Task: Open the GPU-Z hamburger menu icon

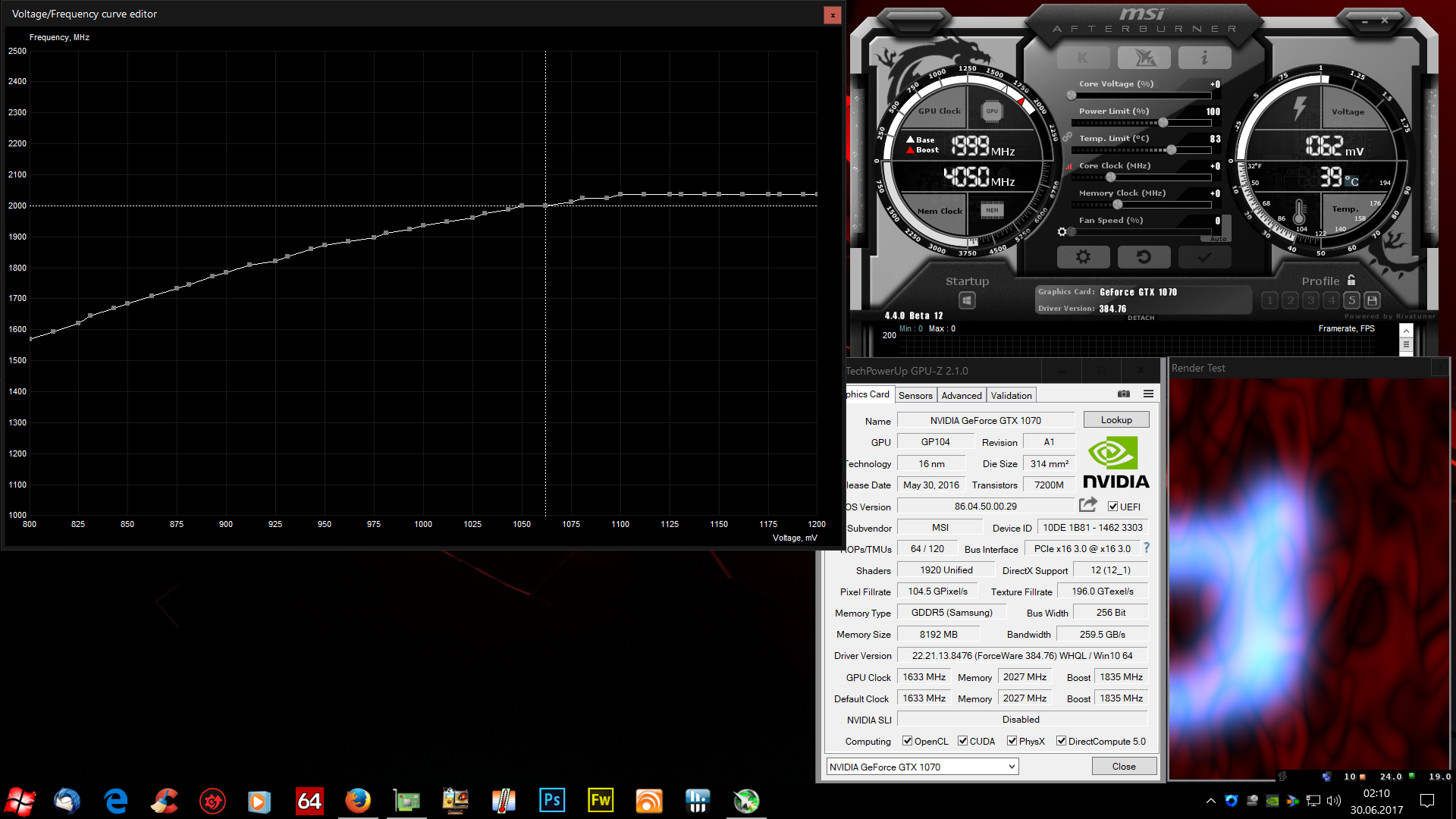Action: coord(1148,394)
